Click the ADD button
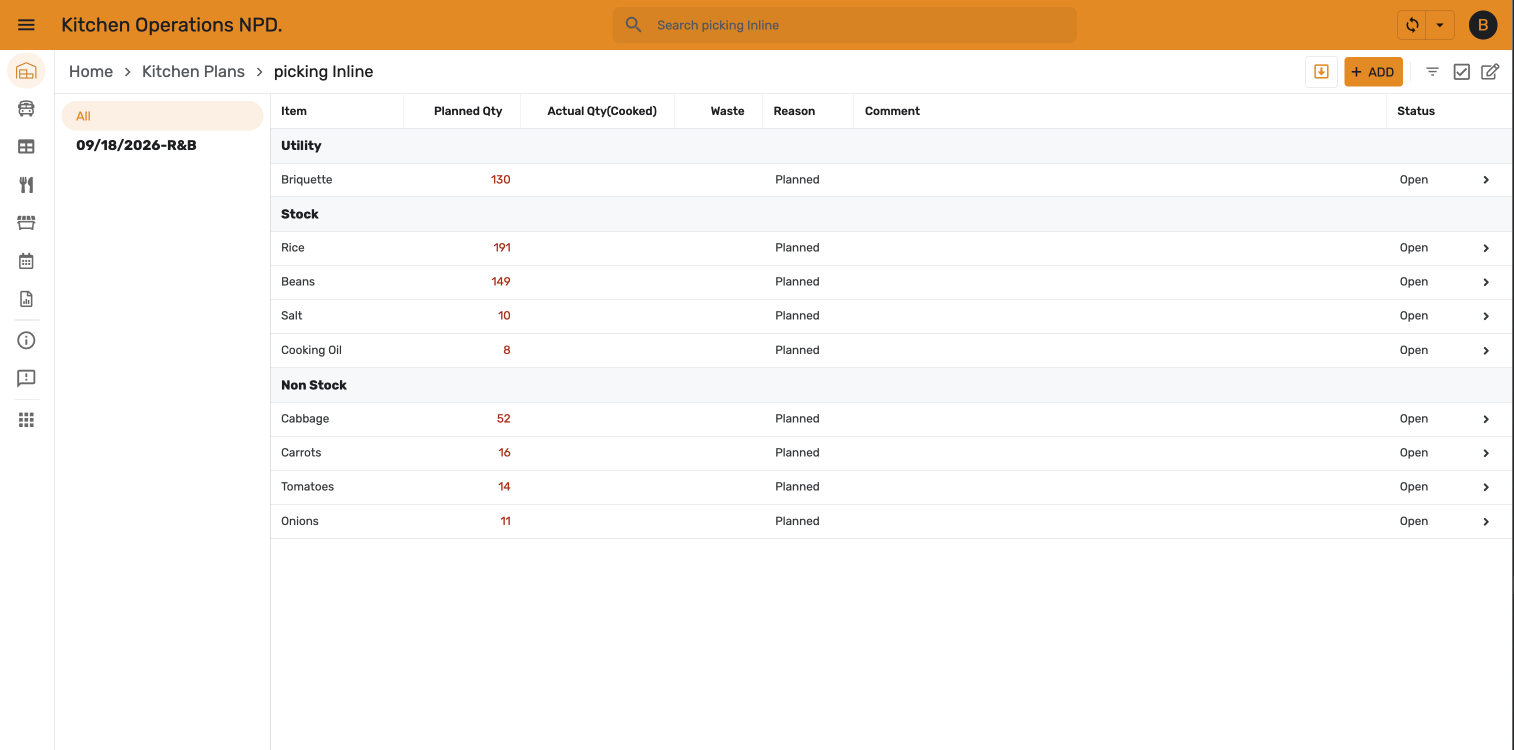1514x750 pixels. point(1373,72)
